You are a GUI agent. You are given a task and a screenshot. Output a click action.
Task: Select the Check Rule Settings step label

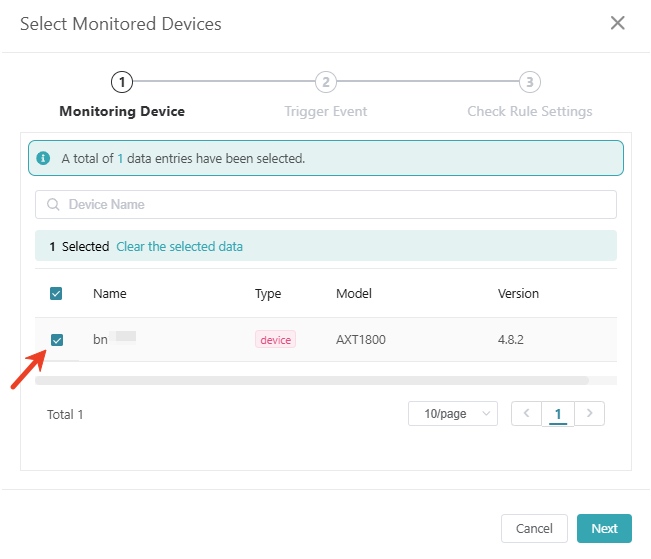530,111
